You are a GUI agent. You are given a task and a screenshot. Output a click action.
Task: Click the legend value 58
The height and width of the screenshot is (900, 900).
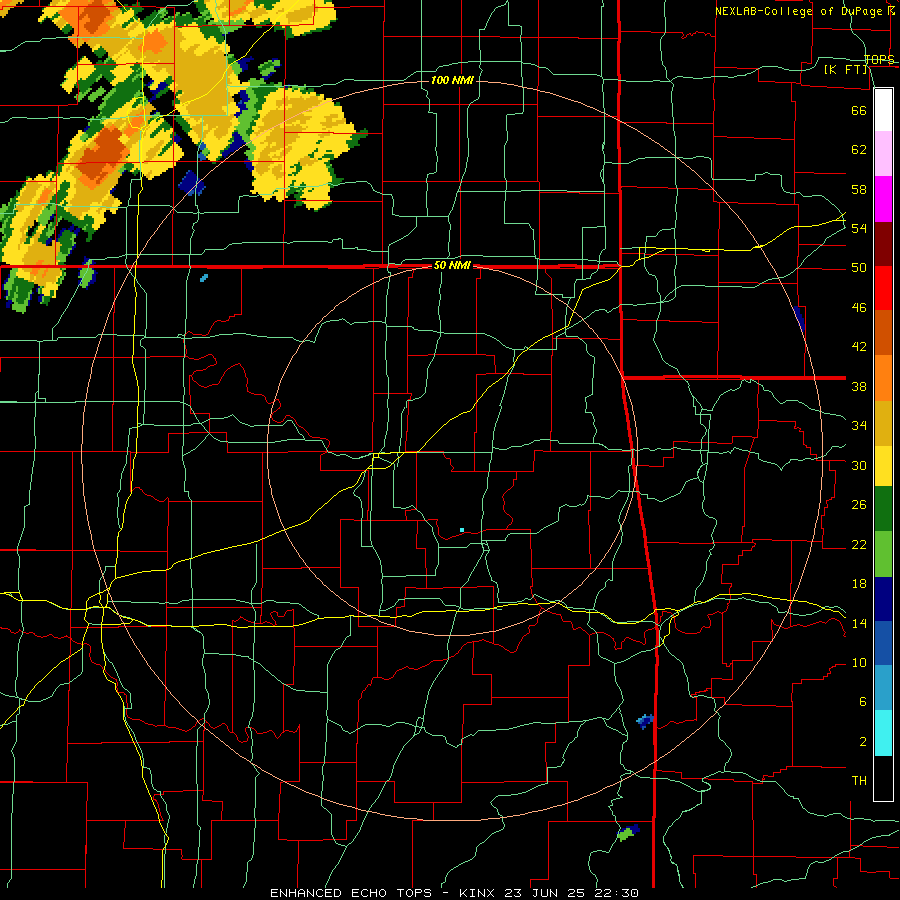click(859, 189)
